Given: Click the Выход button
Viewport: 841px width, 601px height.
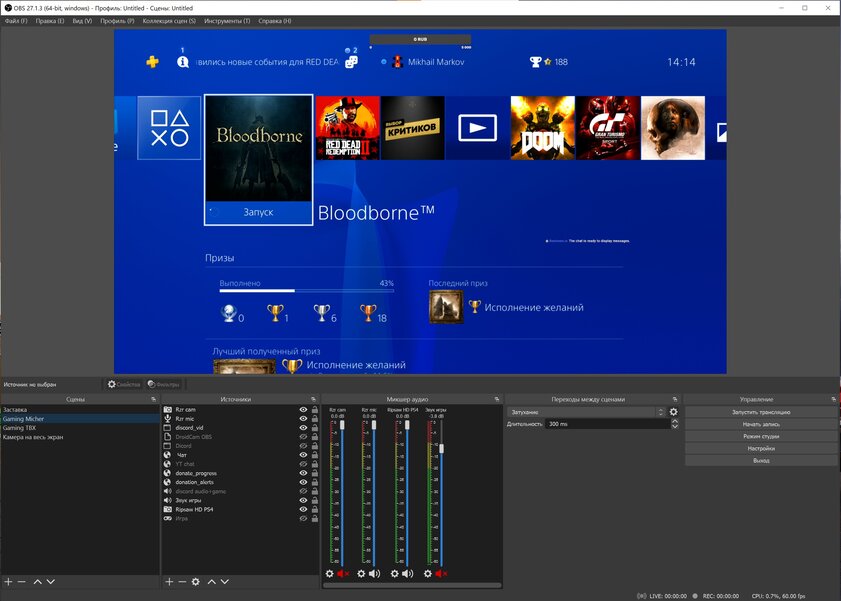Looking at the screenshot, I should click(761, 461).
